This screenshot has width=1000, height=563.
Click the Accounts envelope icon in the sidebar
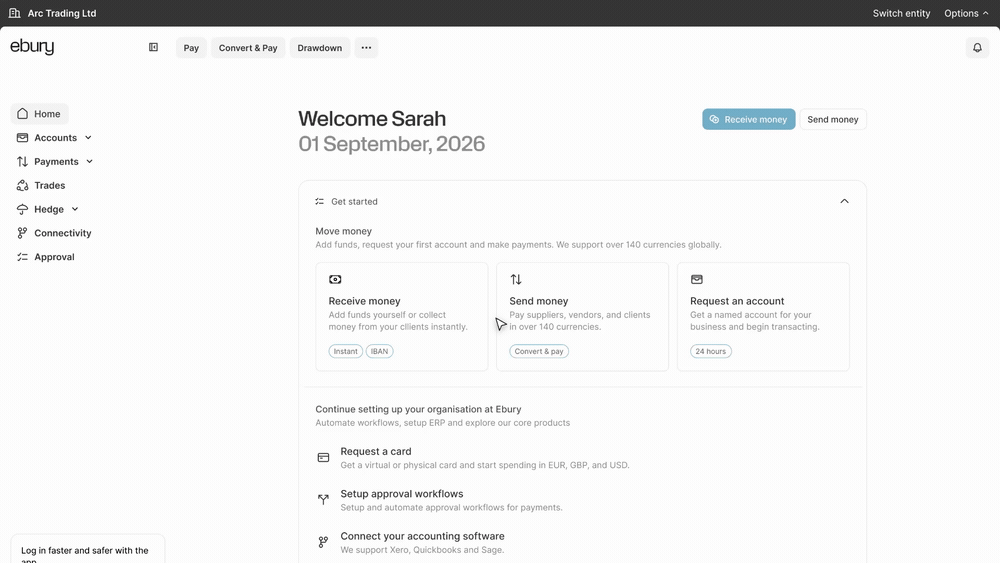point(22,138)
